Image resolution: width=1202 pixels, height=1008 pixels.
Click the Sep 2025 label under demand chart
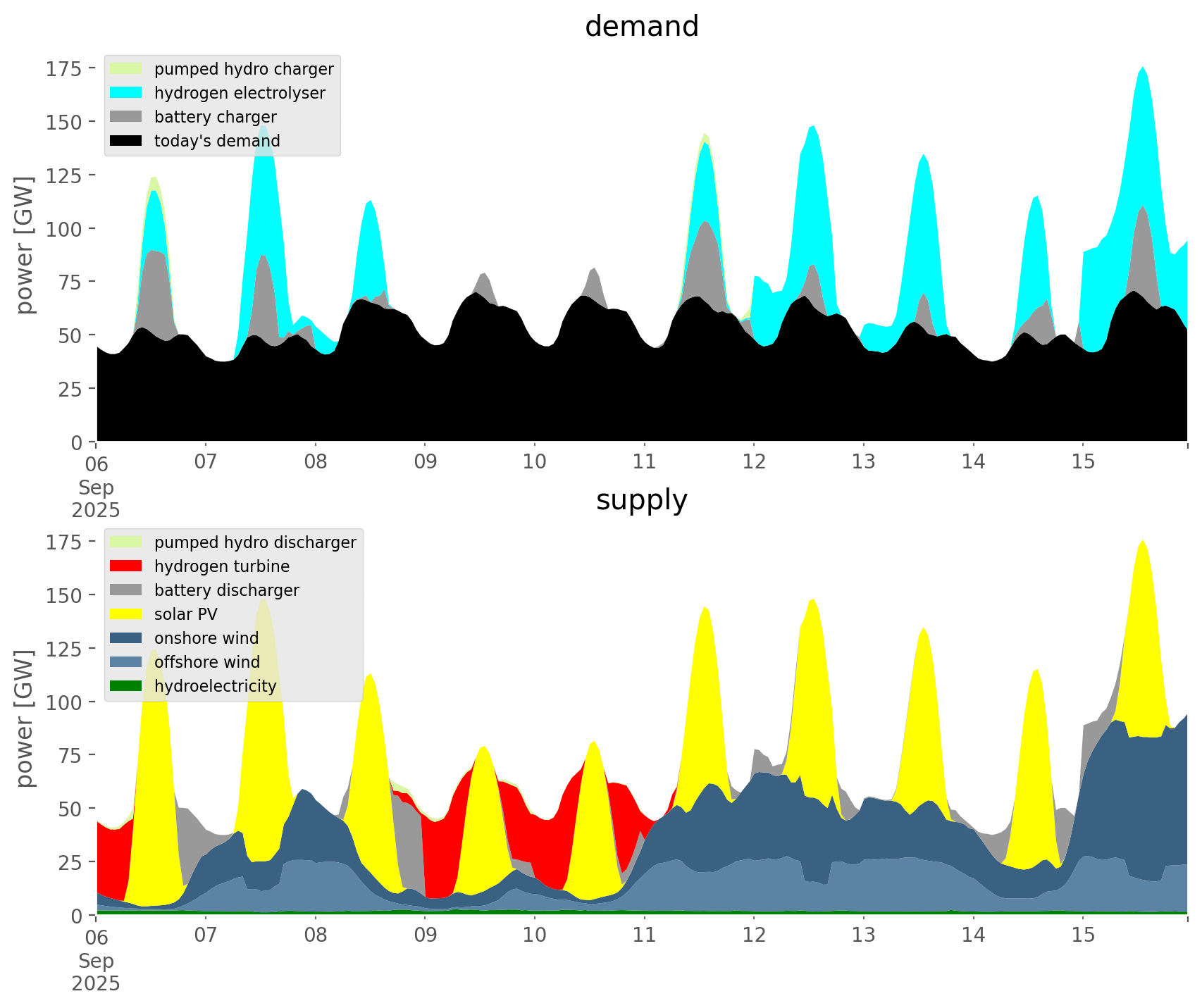click(96, 499)
